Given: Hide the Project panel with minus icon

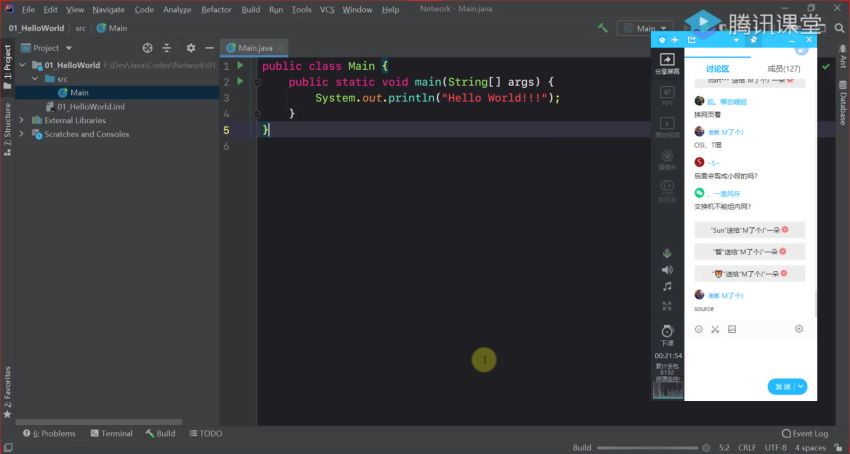Looking at the screenshot, I should [210, 48].
